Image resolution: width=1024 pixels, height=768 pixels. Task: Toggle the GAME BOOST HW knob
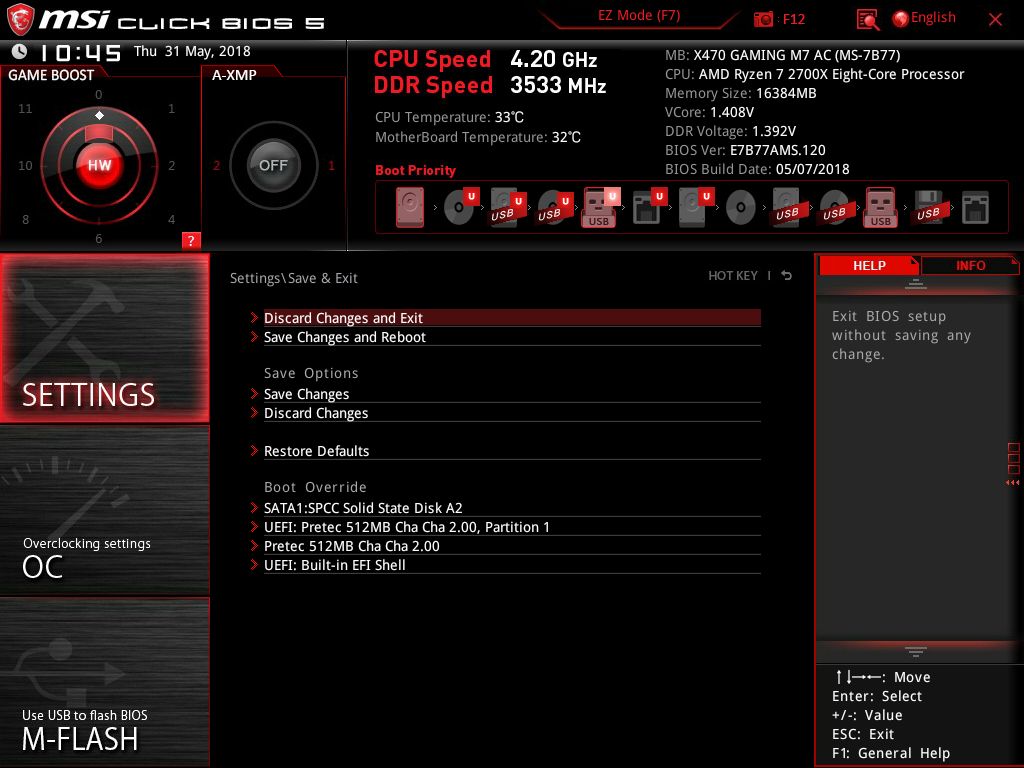point(99,165)
